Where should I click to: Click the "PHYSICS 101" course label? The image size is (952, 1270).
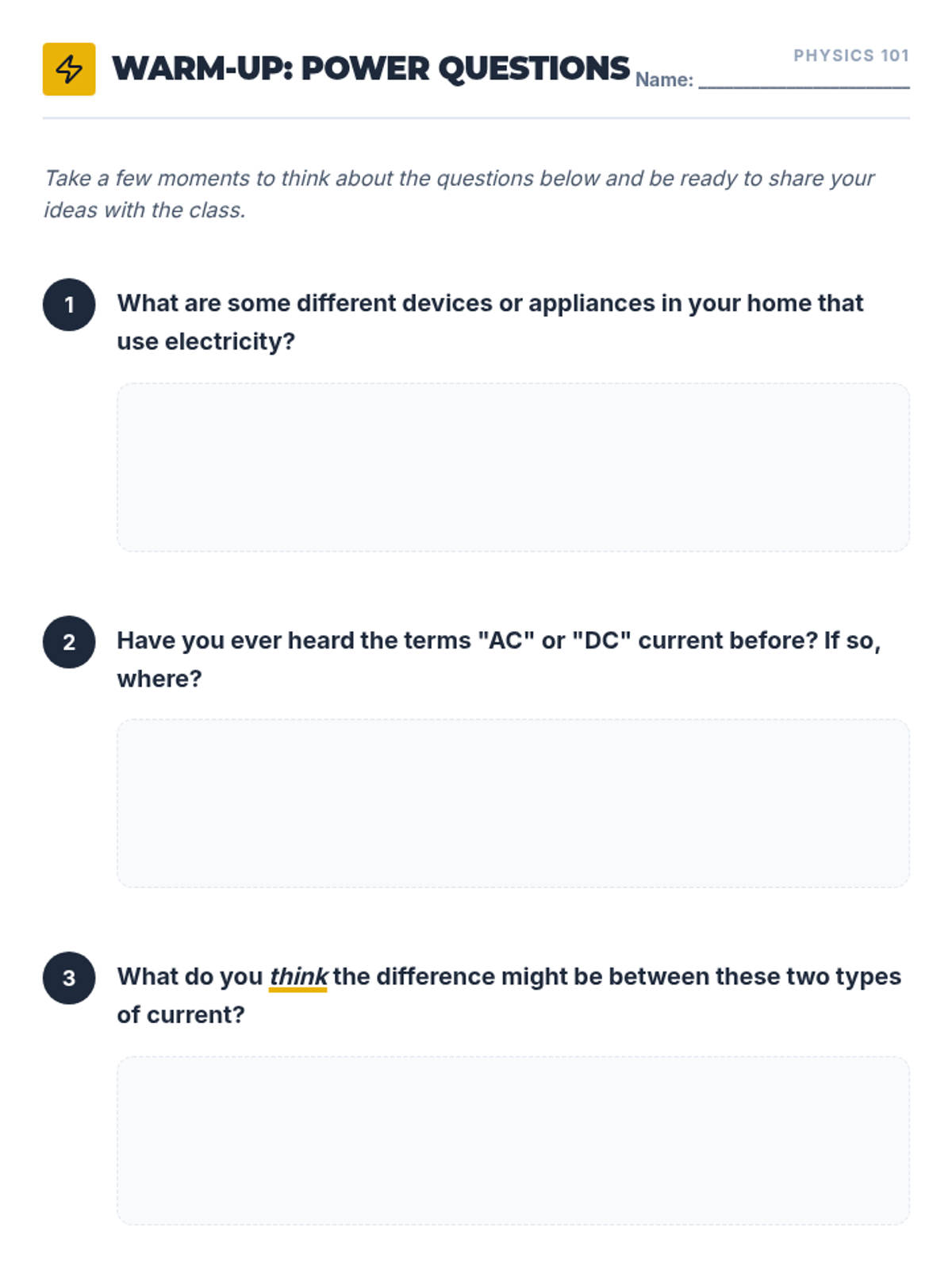(x=851, y=56)
